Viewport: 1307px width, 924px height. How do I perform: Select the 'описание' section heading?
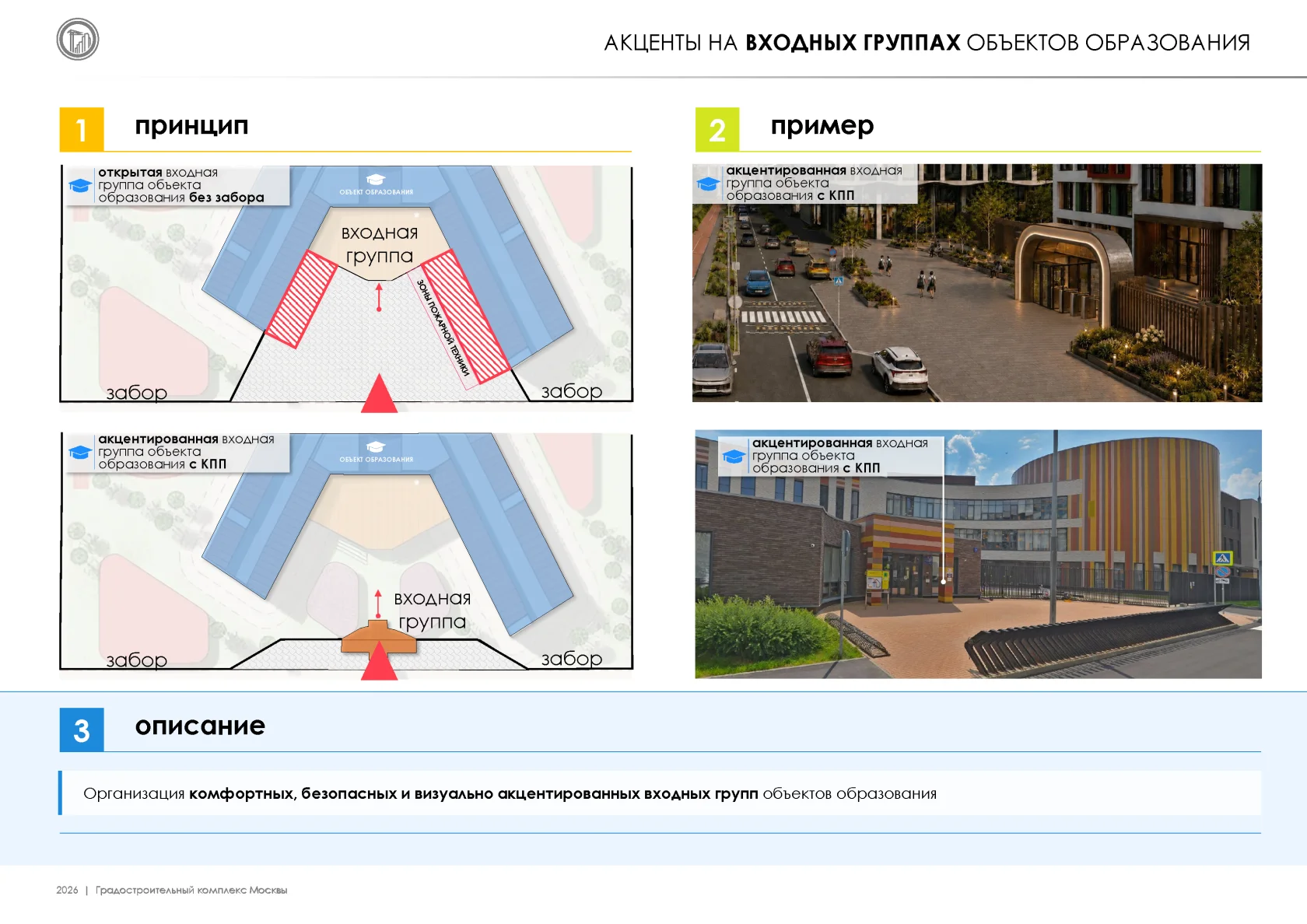coord(200,726)
